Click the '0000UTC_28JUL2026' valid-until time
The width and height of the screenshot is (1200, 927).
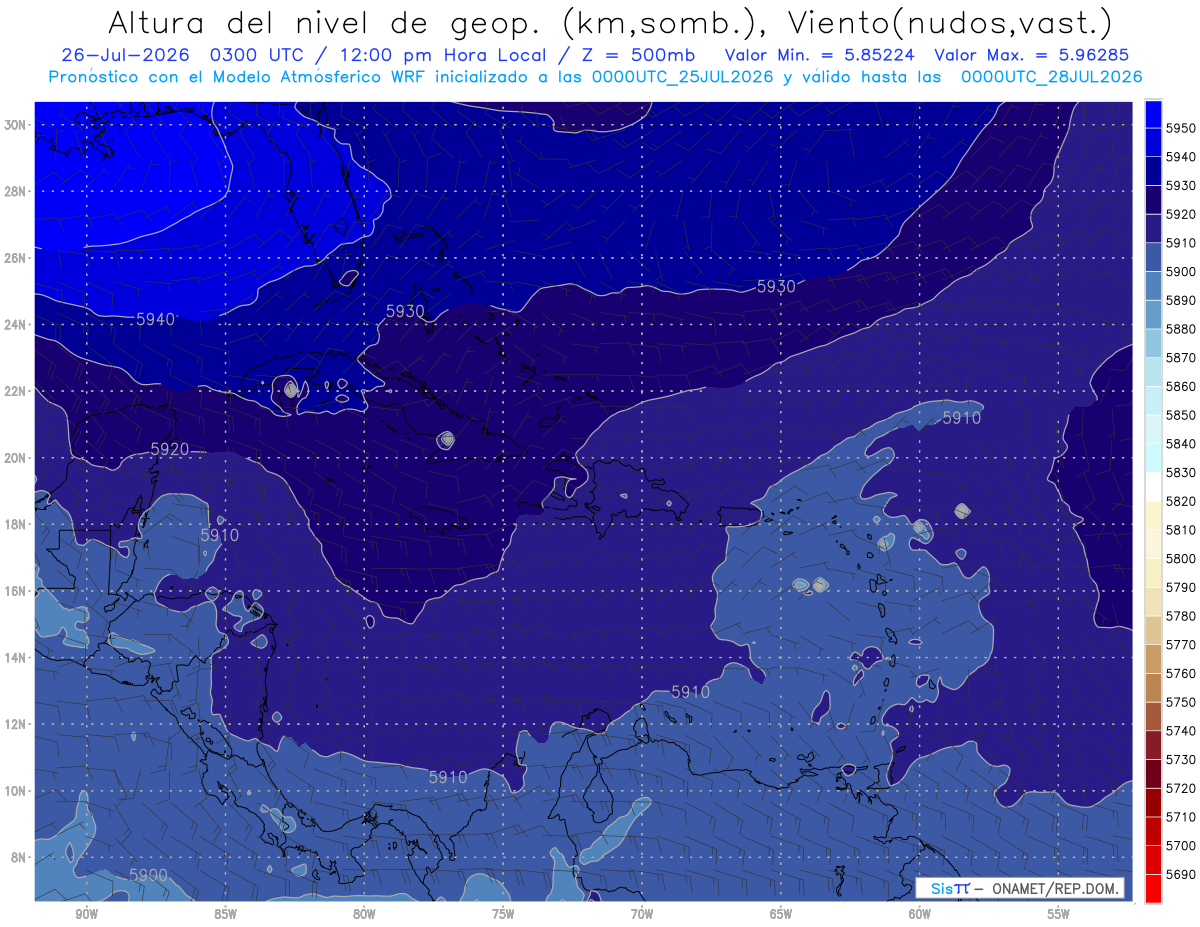[1050, 77]
